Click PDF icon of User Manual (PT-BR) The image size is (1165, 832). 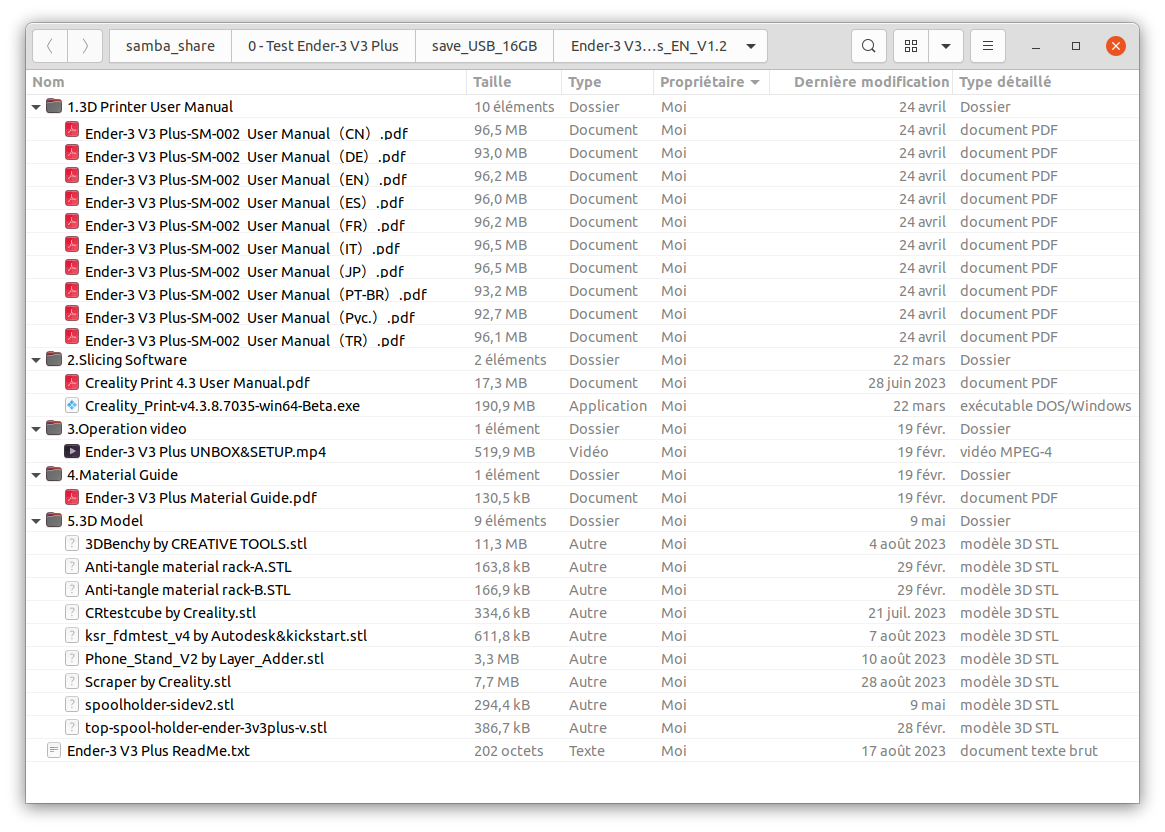pos(71,291)
